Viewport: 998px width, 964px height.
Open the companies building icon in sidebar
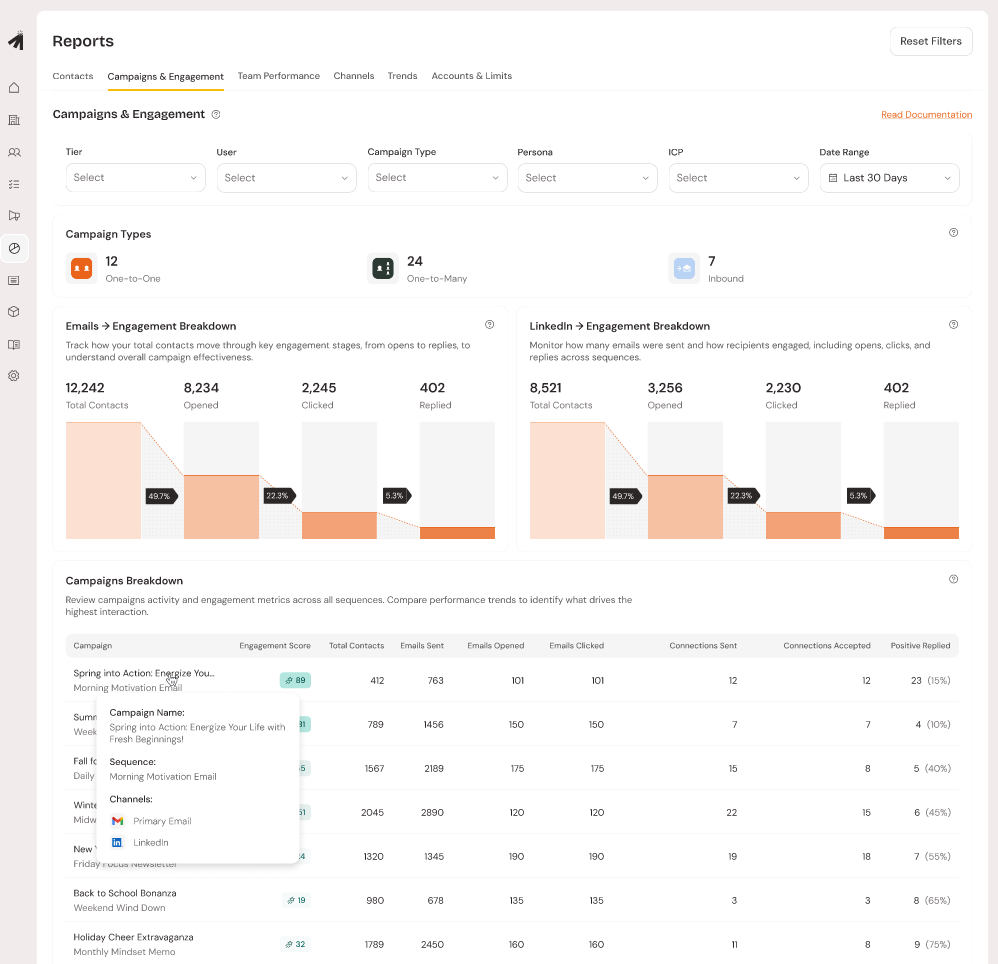click(x=14, y=120)
